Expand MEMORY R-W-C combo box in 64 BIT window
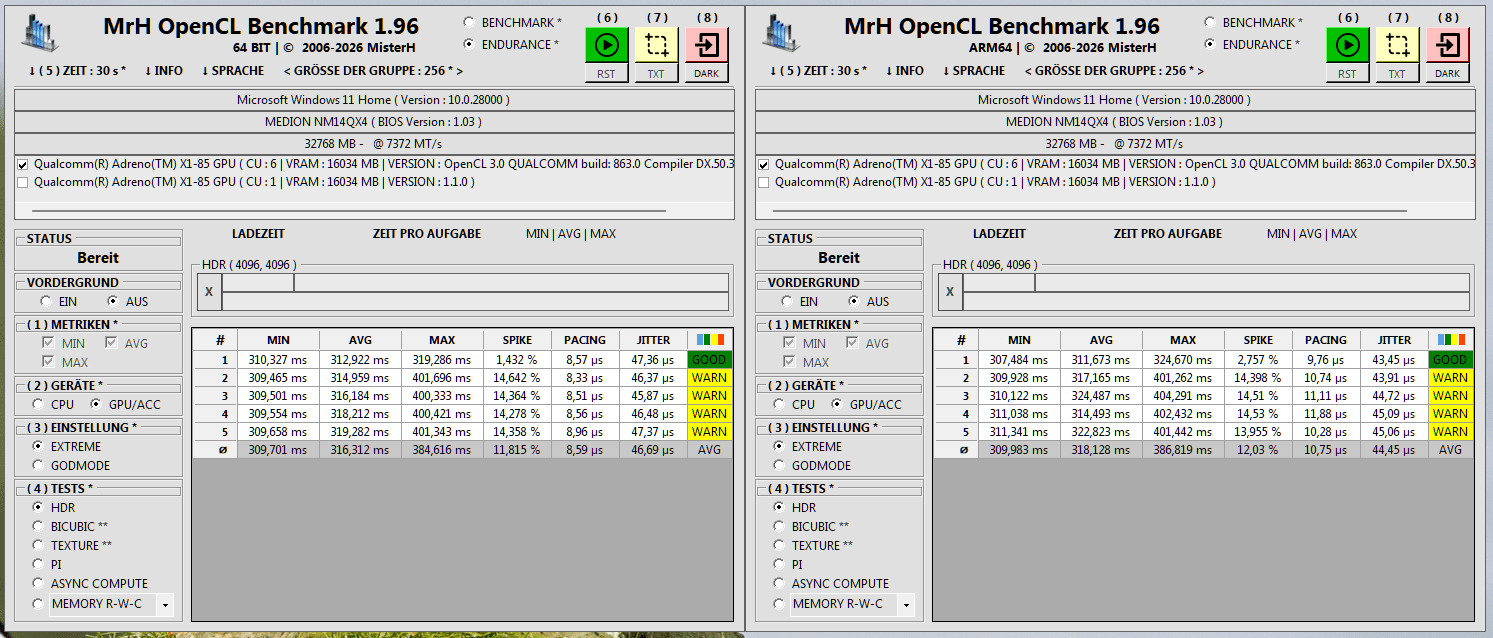 (x=165, y=604)
